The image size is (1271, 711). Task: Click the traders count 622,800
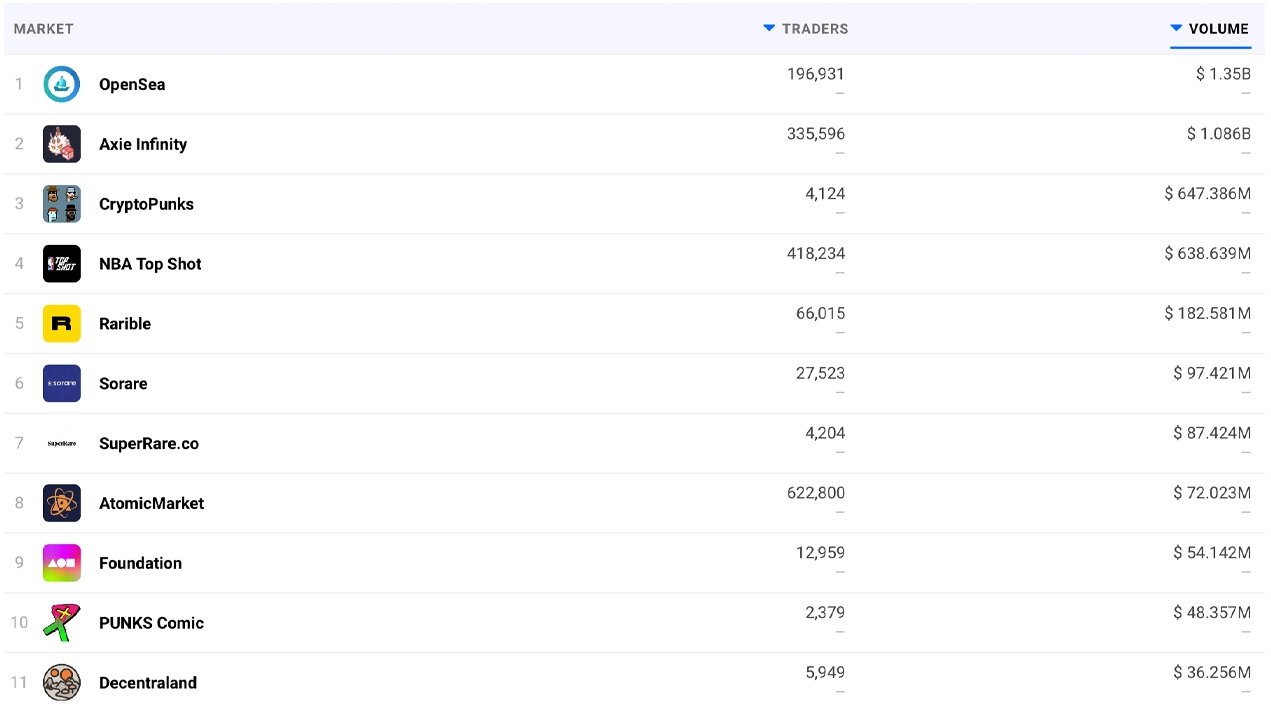click(x=816, y=493)
